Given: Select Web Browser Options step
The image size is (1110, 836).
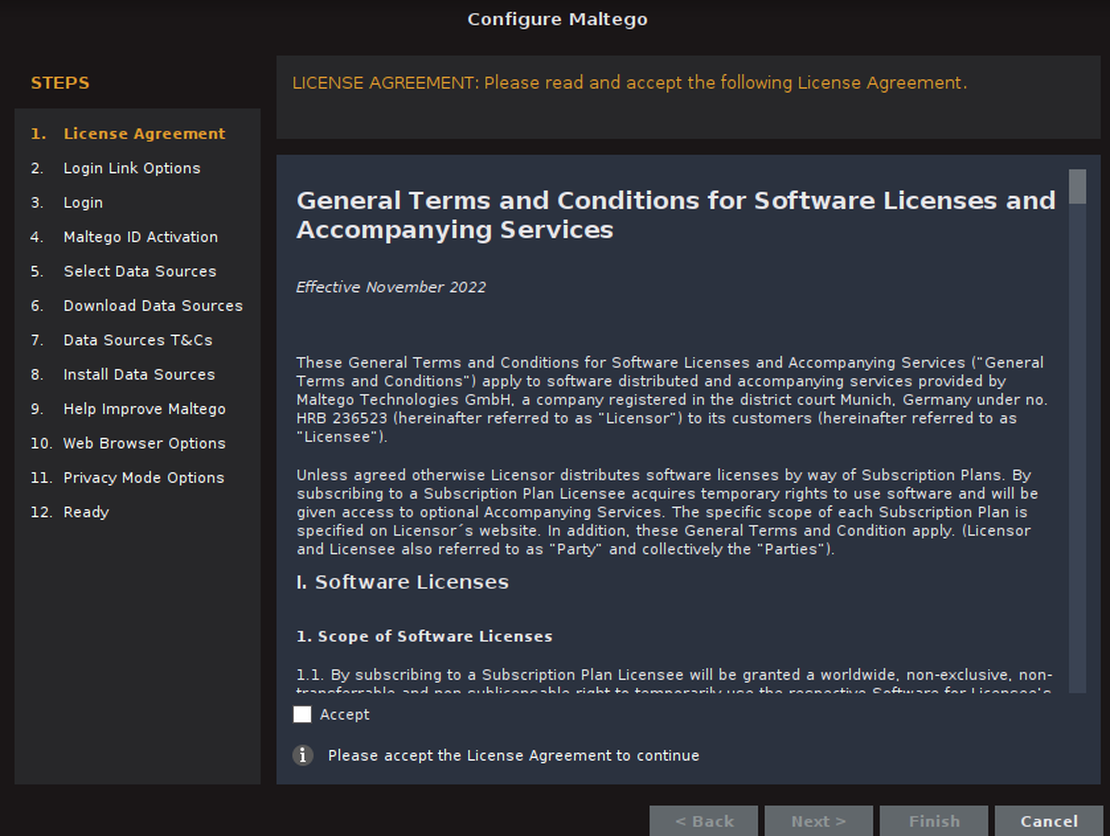Looking at the screenshot, I should pyautogui.click(x=144, y=443).
